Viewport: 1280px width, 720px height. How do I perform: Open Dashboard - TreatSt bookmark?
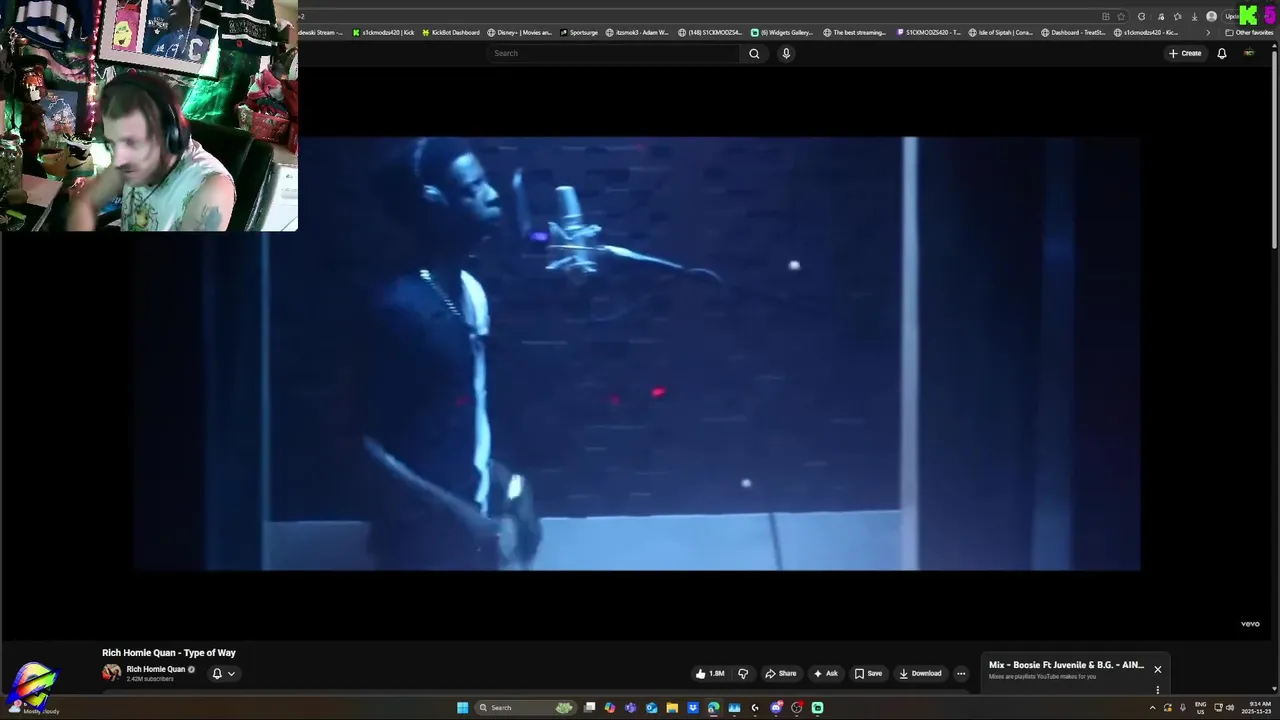1073,32
